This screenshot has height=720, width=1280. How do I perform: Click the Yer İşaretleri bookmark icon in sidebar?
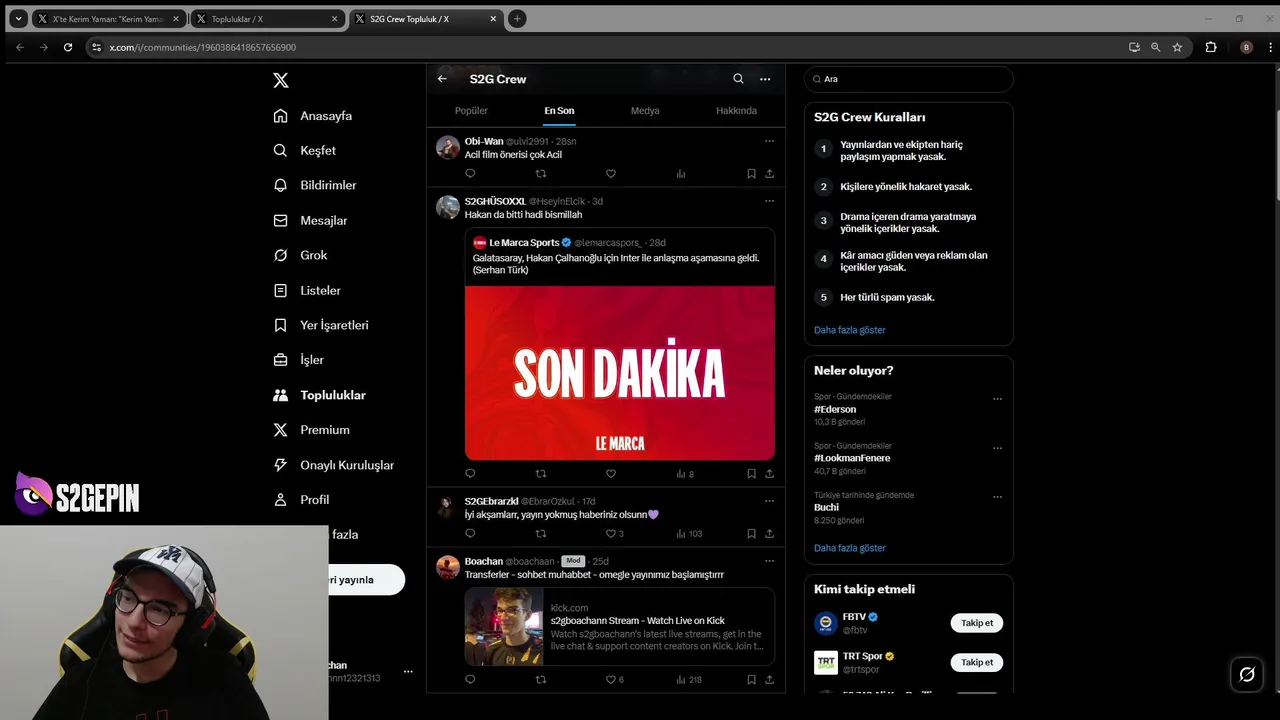[281, 325]
